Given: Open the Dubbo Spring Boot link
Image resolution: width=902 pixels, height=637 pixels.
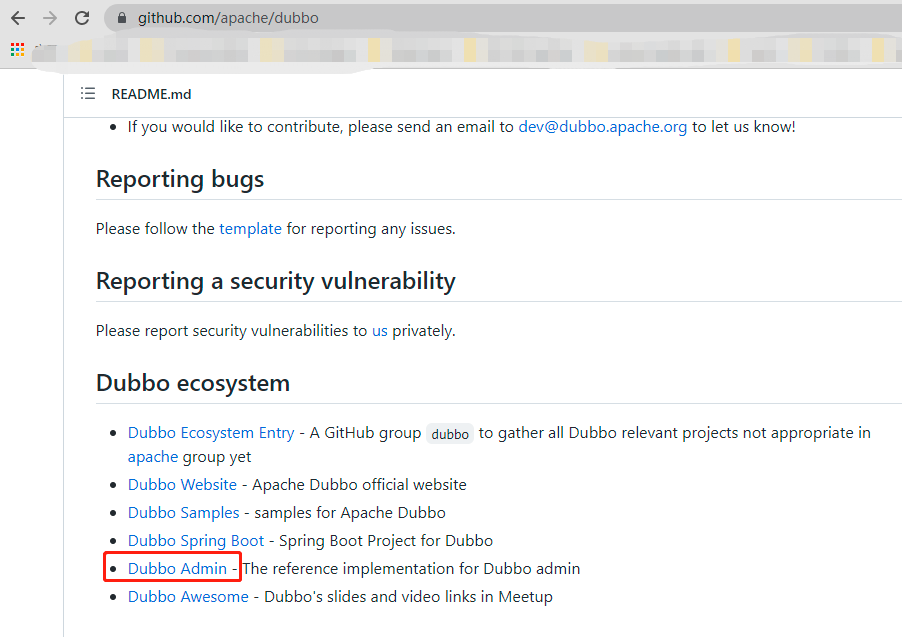Looking at the screenshot, I should pos(195,540).
